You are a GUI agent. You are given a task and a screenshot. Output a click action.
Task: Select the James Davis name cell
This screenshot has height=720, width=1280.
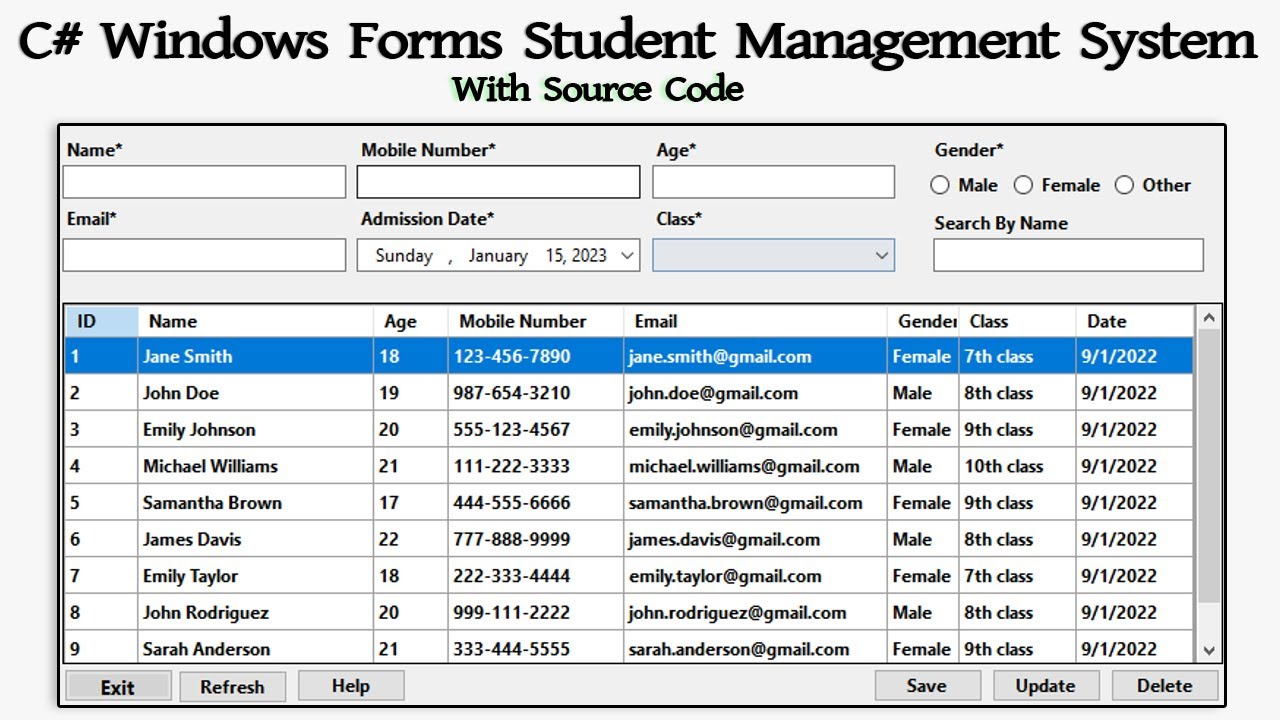[x=256, y=539]
